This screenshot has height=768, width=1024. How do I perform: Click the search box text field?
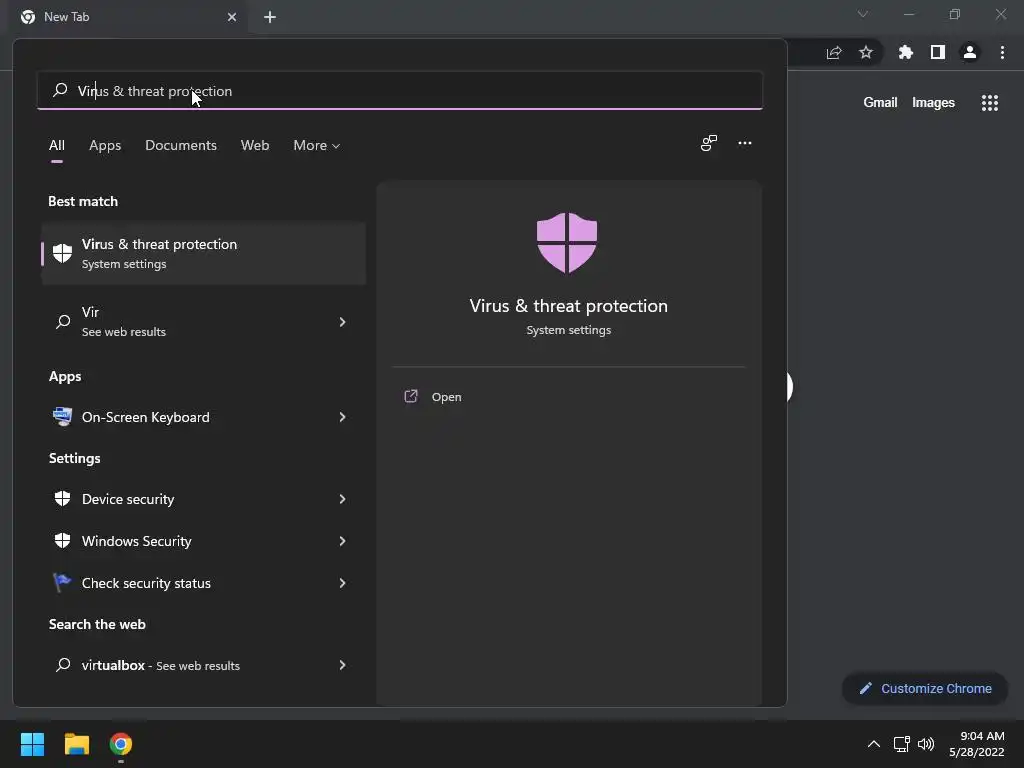(x=400, y=91)
